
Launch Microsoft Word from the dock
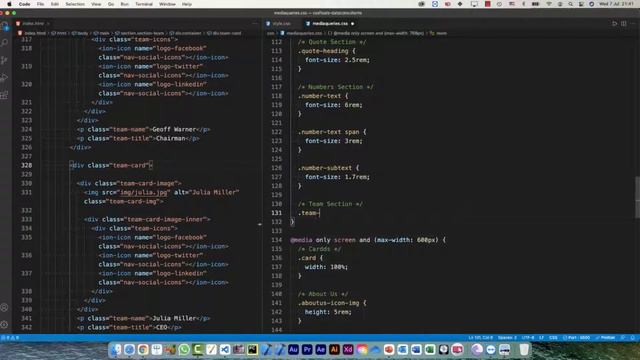[x=416, y=349]
